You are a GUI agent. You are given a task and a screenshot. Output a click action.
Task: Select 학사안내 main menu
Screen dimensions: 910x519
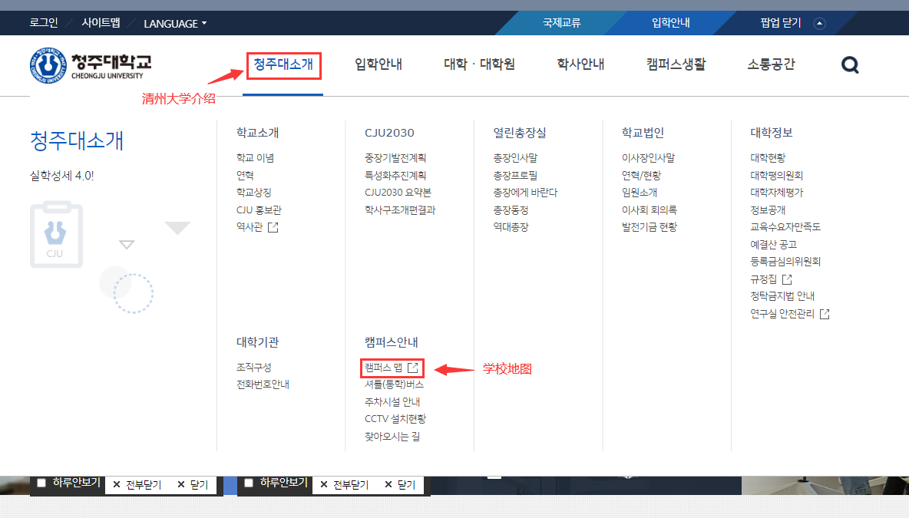[x=580, y=64]
